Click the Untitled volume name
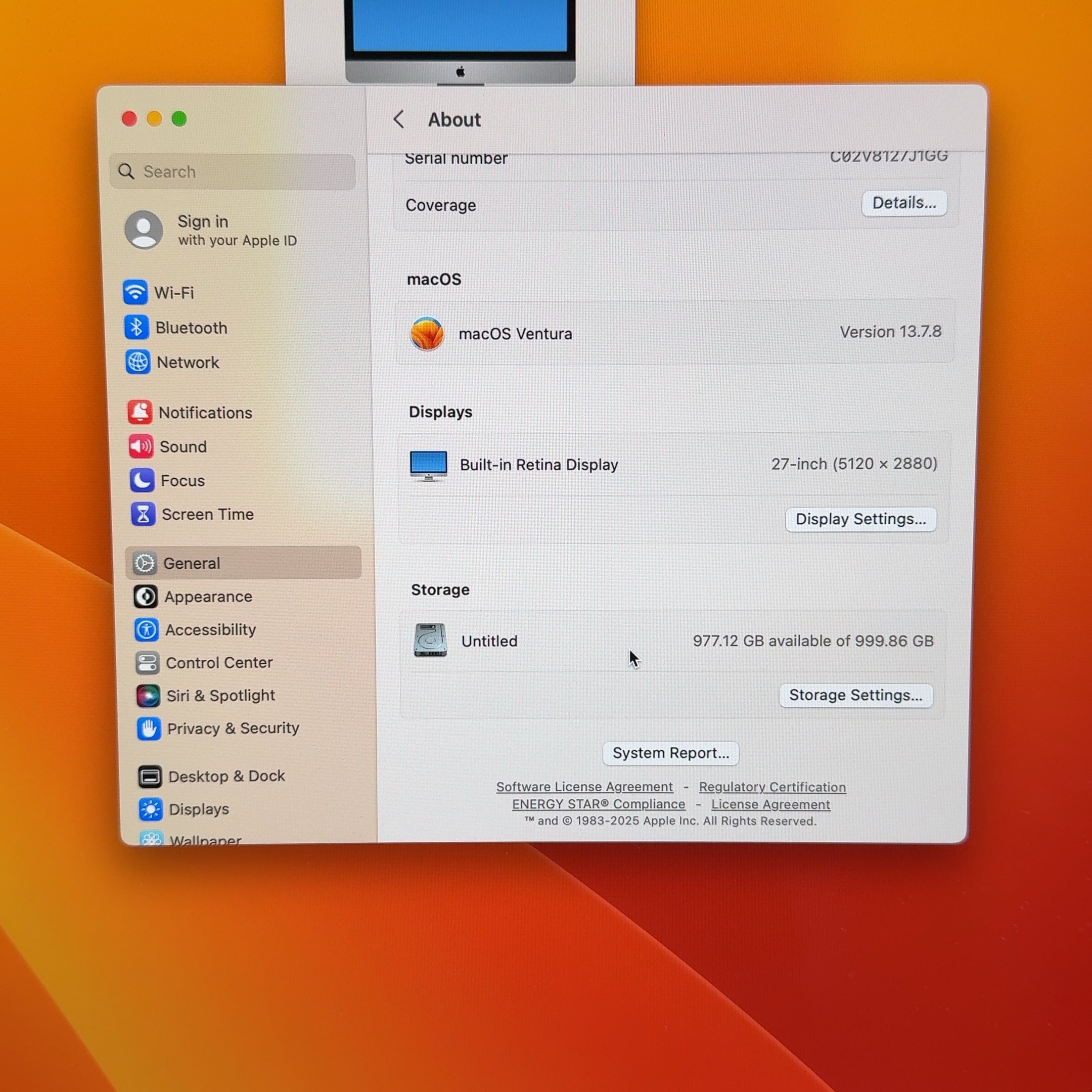 pos(489,641)
